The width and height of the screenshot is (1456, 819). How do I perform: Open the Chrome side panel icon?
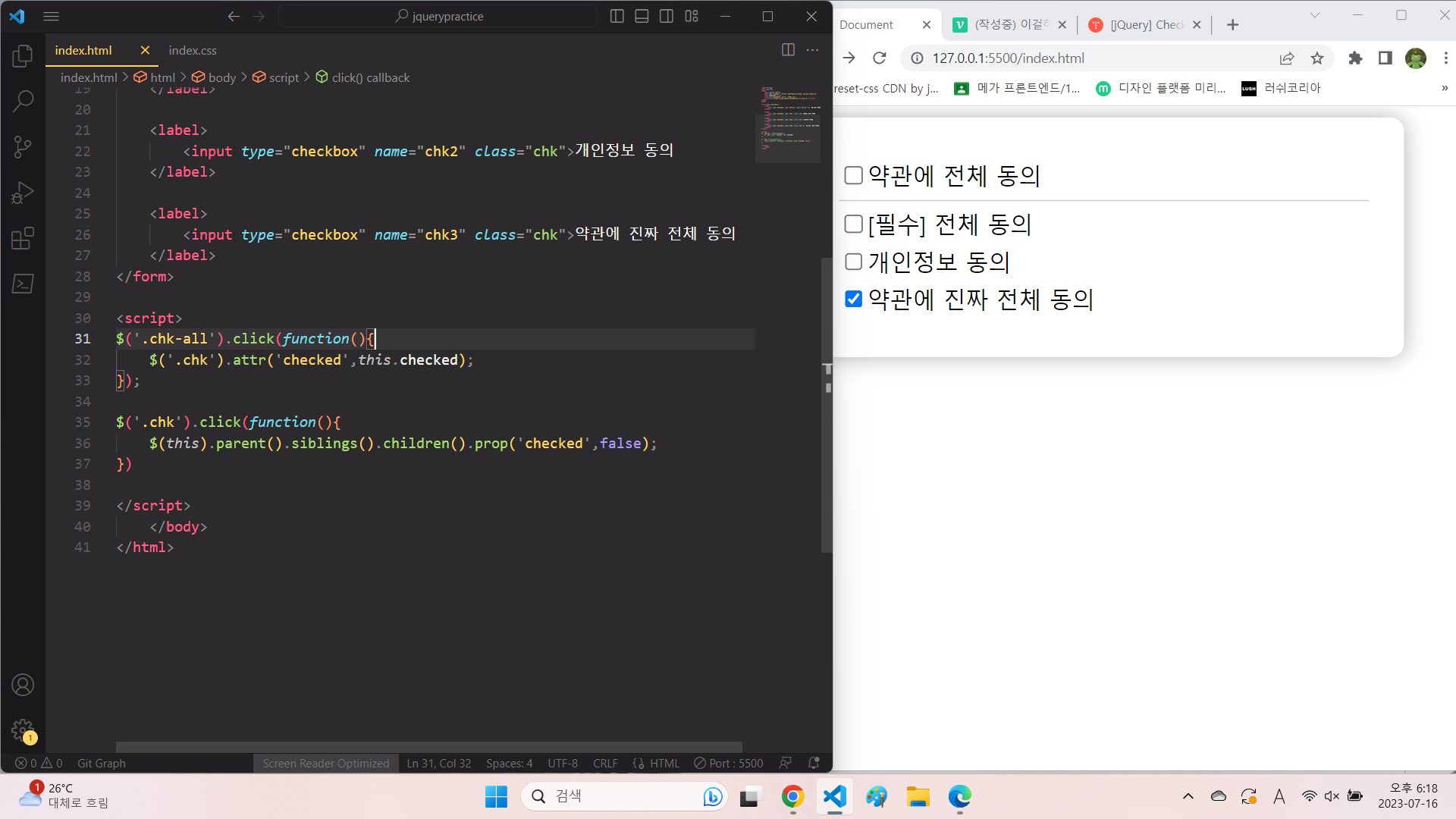point(1385,58)
